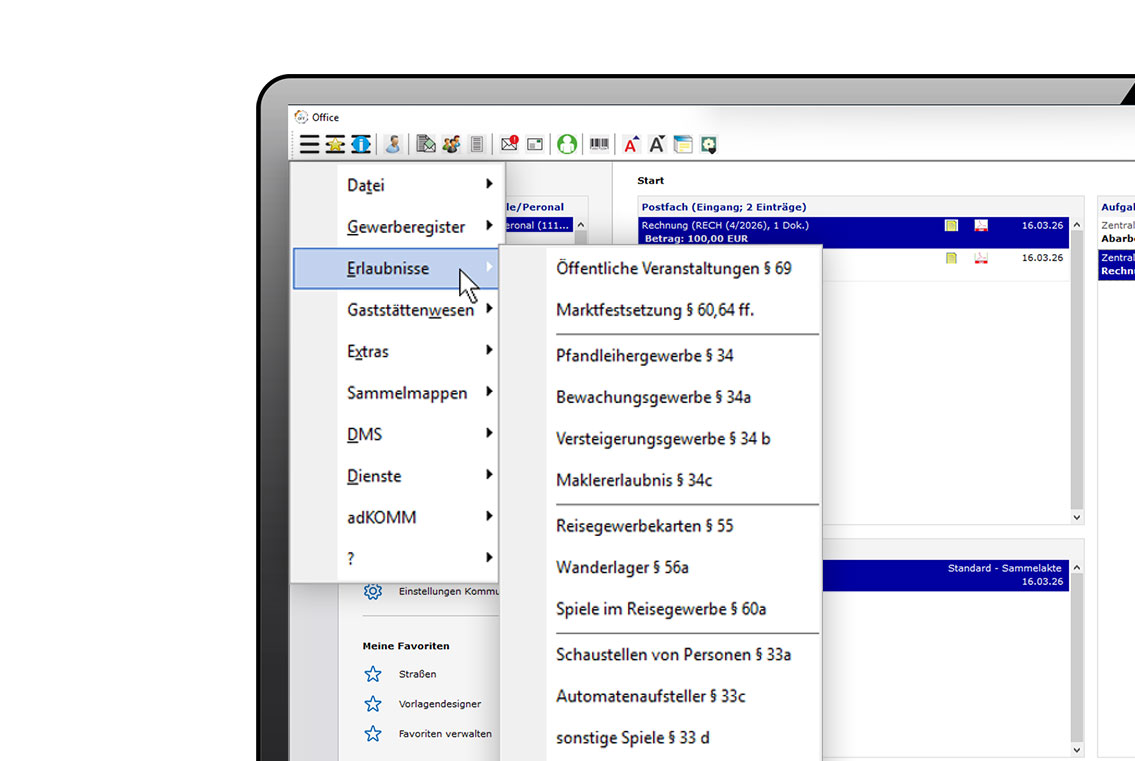Click the Postfach scroll up arrow
This screenshot has width=1135, height=761.
[1076, 225]
